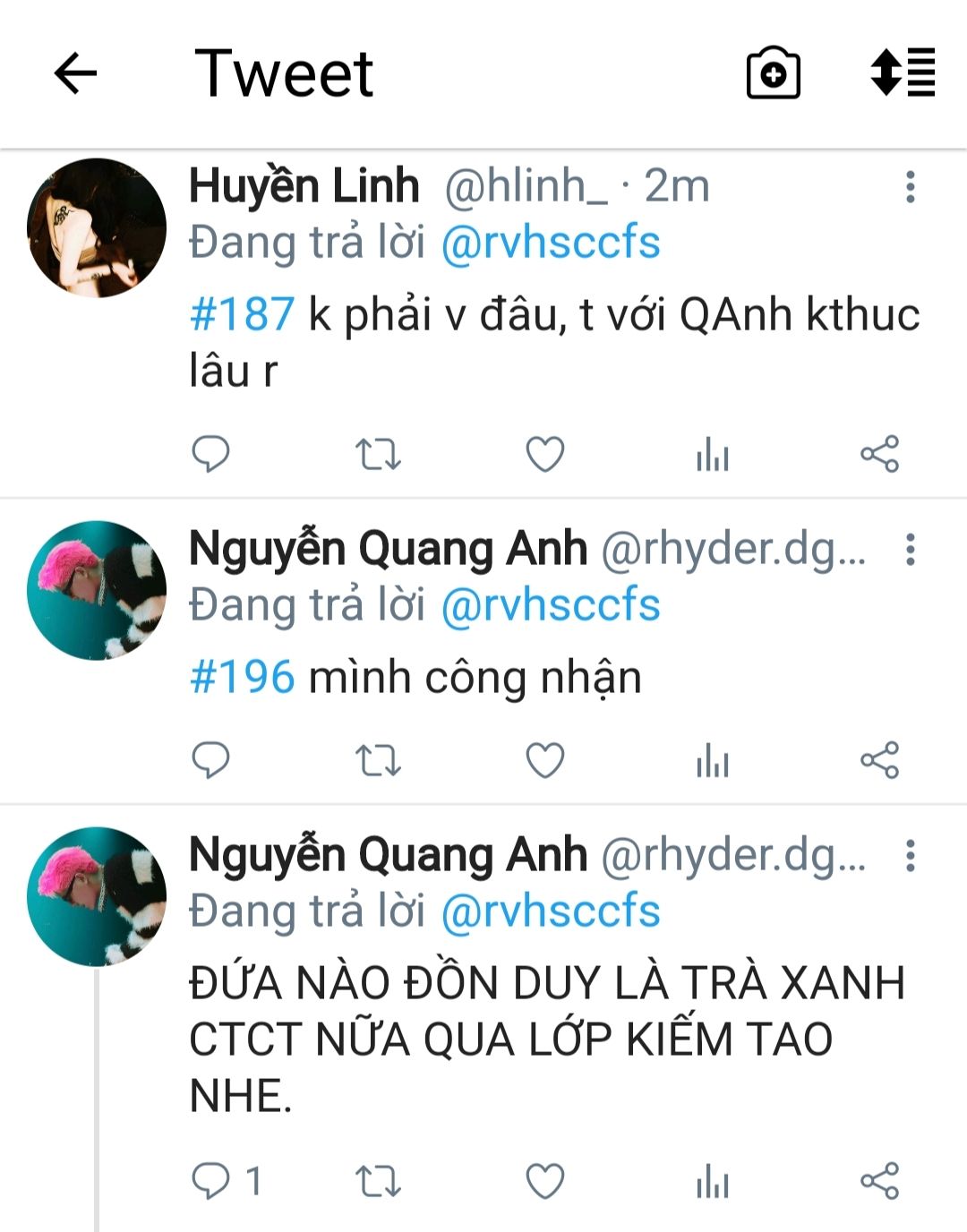Share Huyền Linh's #187 tweet
Screen dimensions: 967x1232
click(879, 454)
